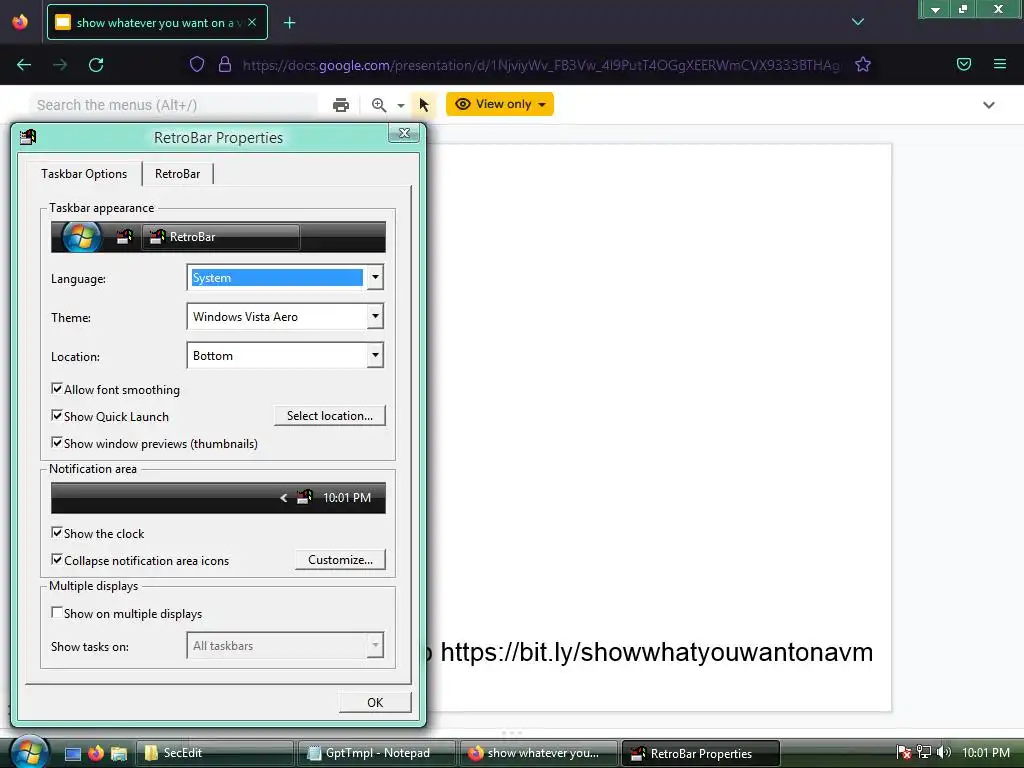This screenshot has width=1024, height=768.
Task: Expand the zoom dropdown arrow
Action: 400,105
